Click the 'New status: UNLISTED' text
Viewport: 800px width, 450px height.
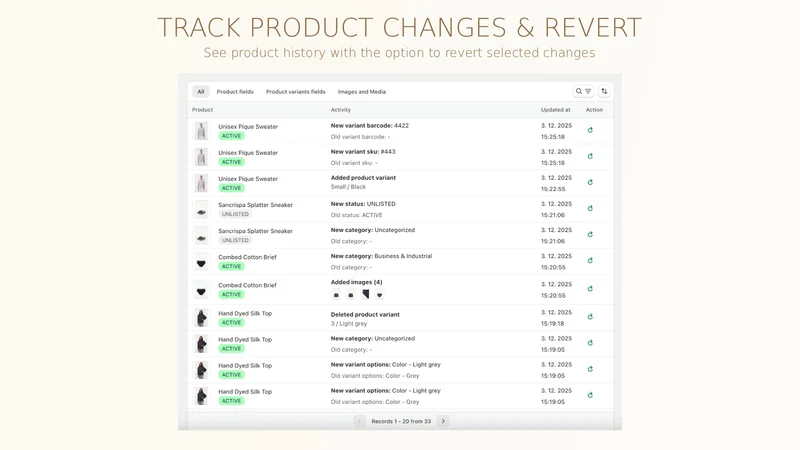click(x=363, y=204)
